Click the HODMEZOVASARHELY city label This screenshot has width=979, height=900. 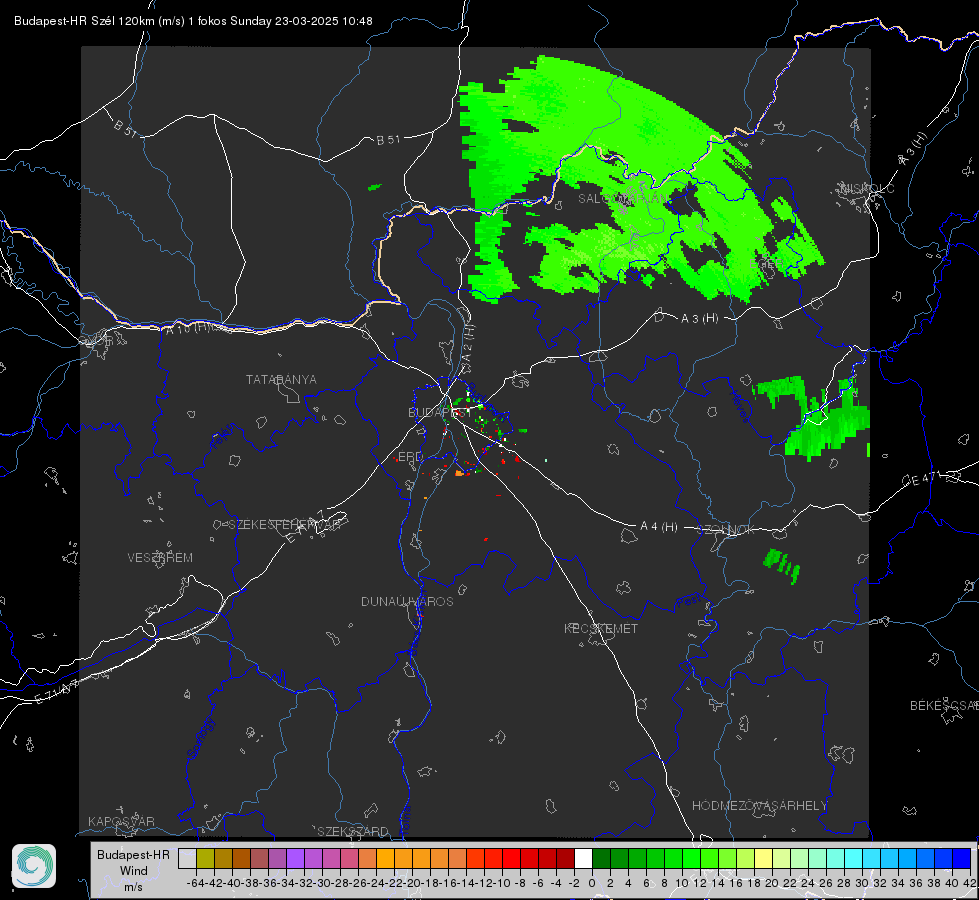tap(759, 806)
